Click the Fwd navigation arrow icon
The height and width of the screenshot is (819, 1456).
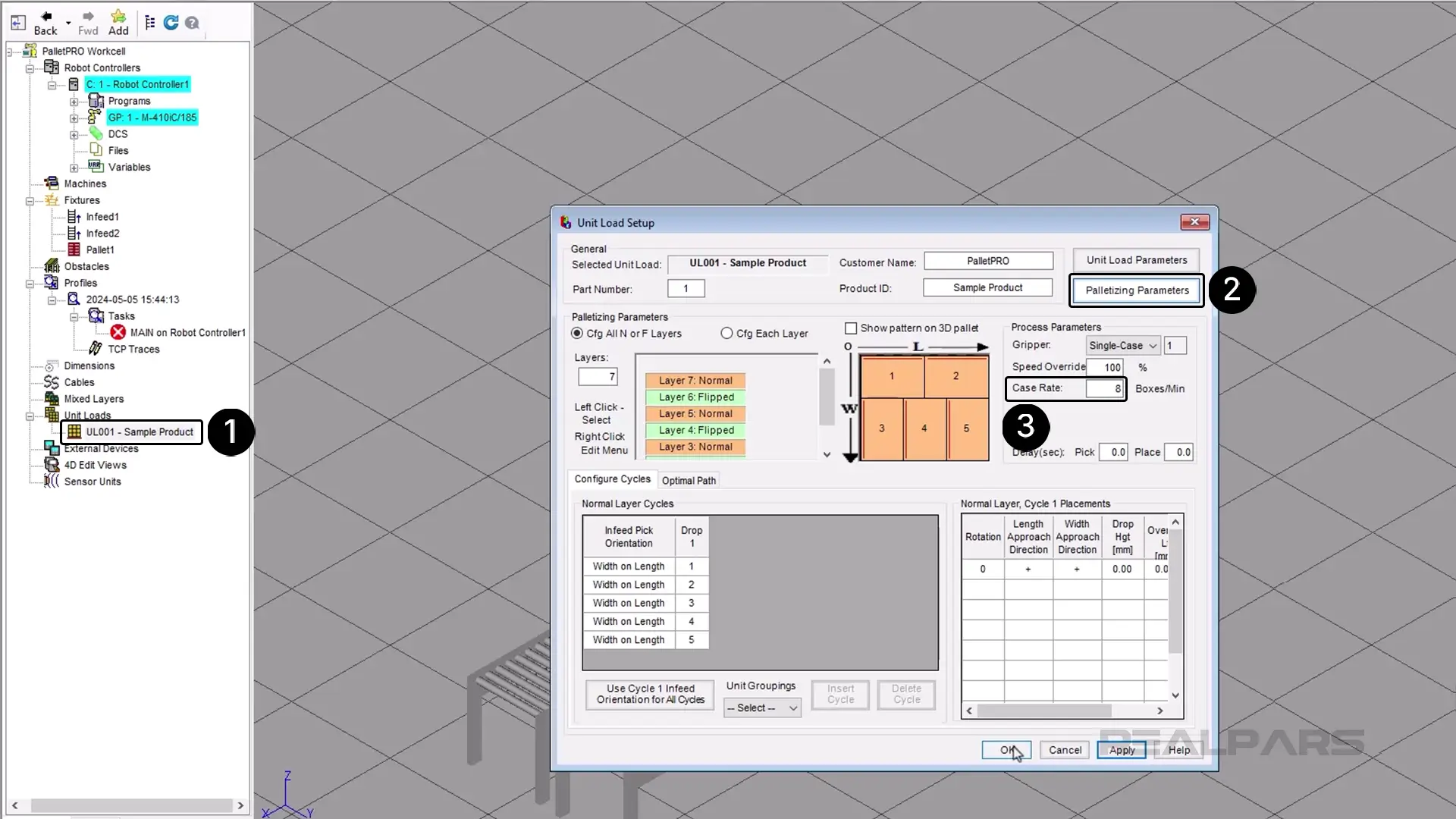click(88, 16)
